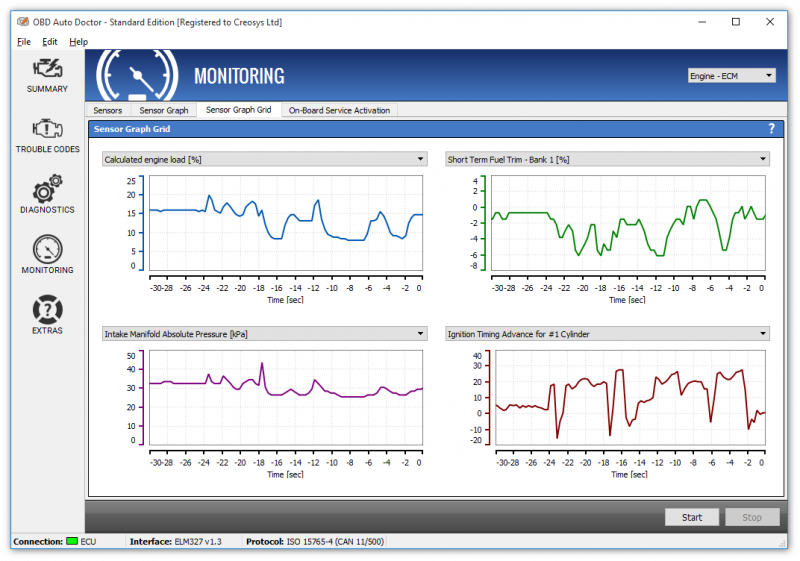Select the Monitoring gauge icon

pos(47,250)
